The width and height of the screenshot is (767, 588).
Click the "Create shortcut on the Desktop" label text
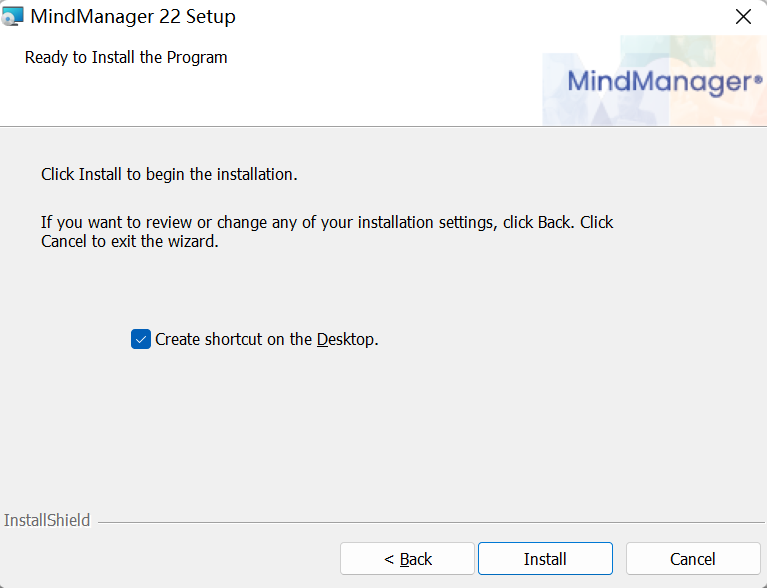(x=266, y=339)
